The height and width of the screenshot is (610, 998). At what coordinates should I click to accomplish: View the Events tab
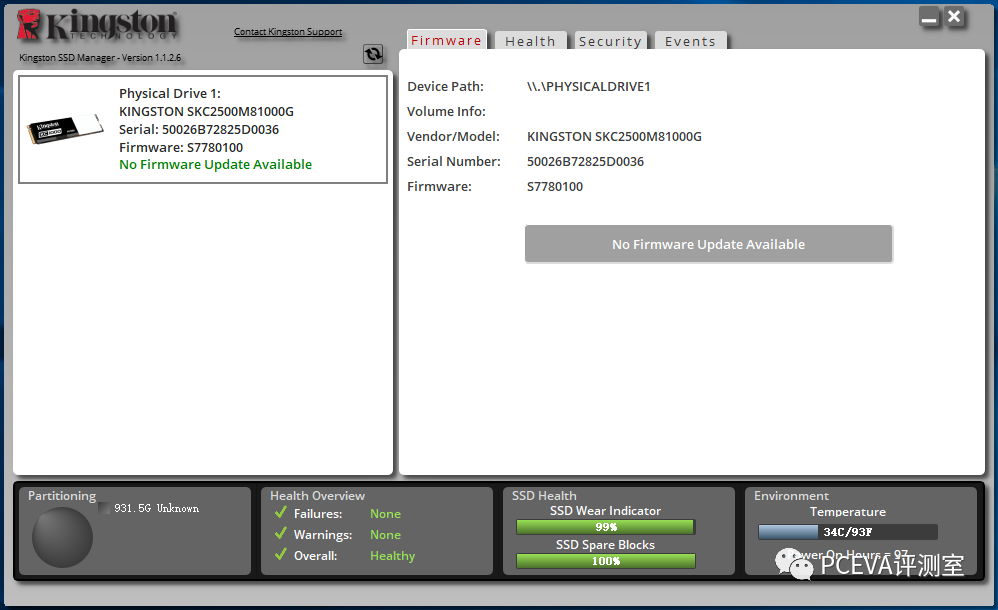(x=690, y=41)
